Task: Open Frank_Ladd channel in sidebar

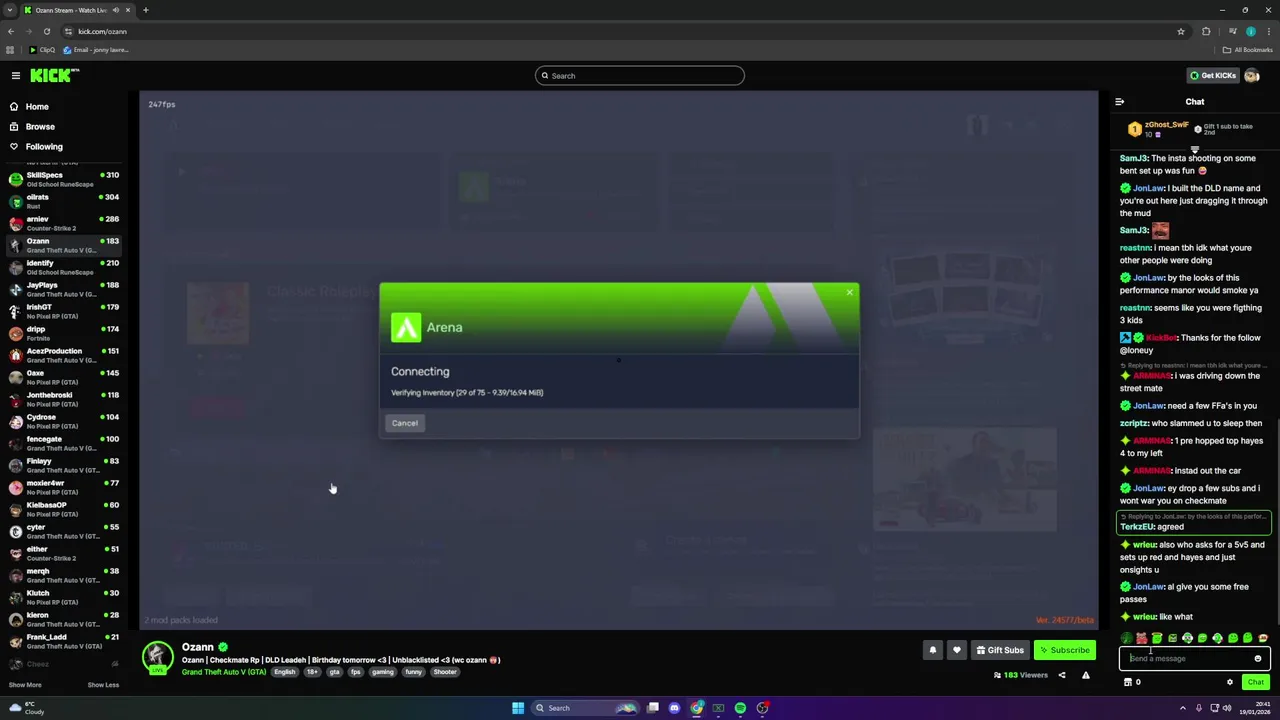Action: [62, 641]
